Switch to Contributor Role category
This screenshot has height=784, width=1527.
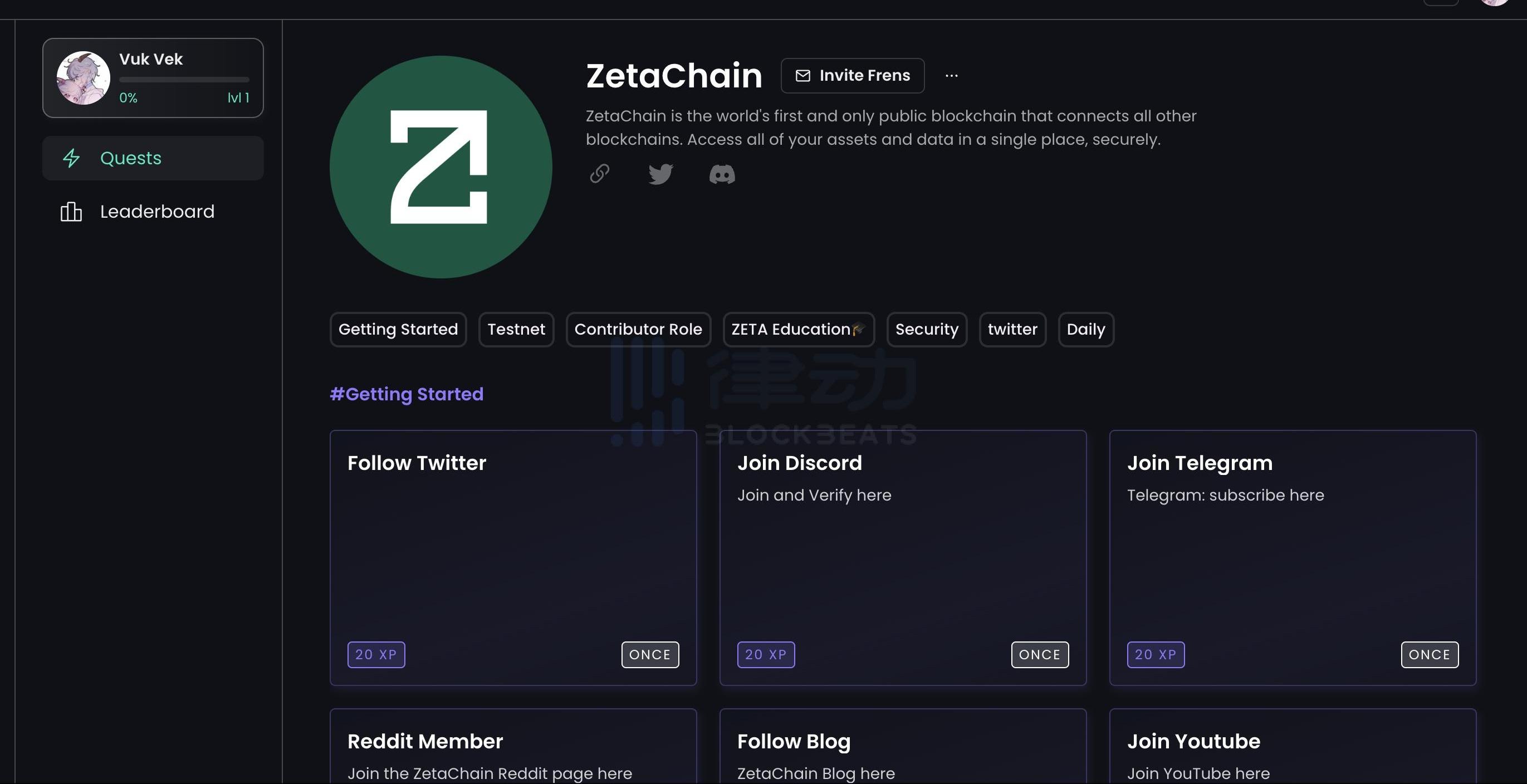[638, 330]
